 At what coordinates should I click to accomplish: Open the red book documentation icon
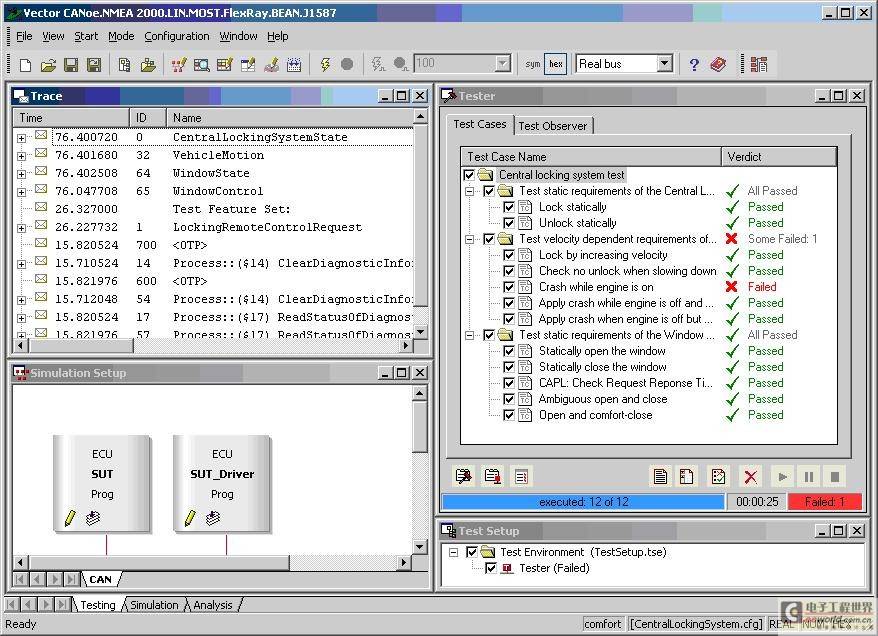coord(718,64)
